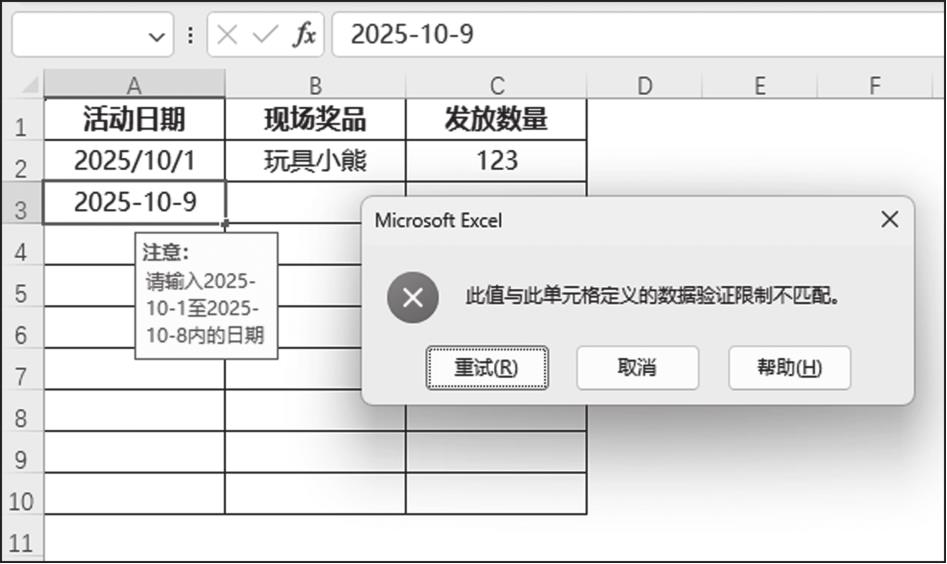Viewport: 947px width, 564px height.
Task: Click the 注意 input message tooltip
Action: (207, 296)
